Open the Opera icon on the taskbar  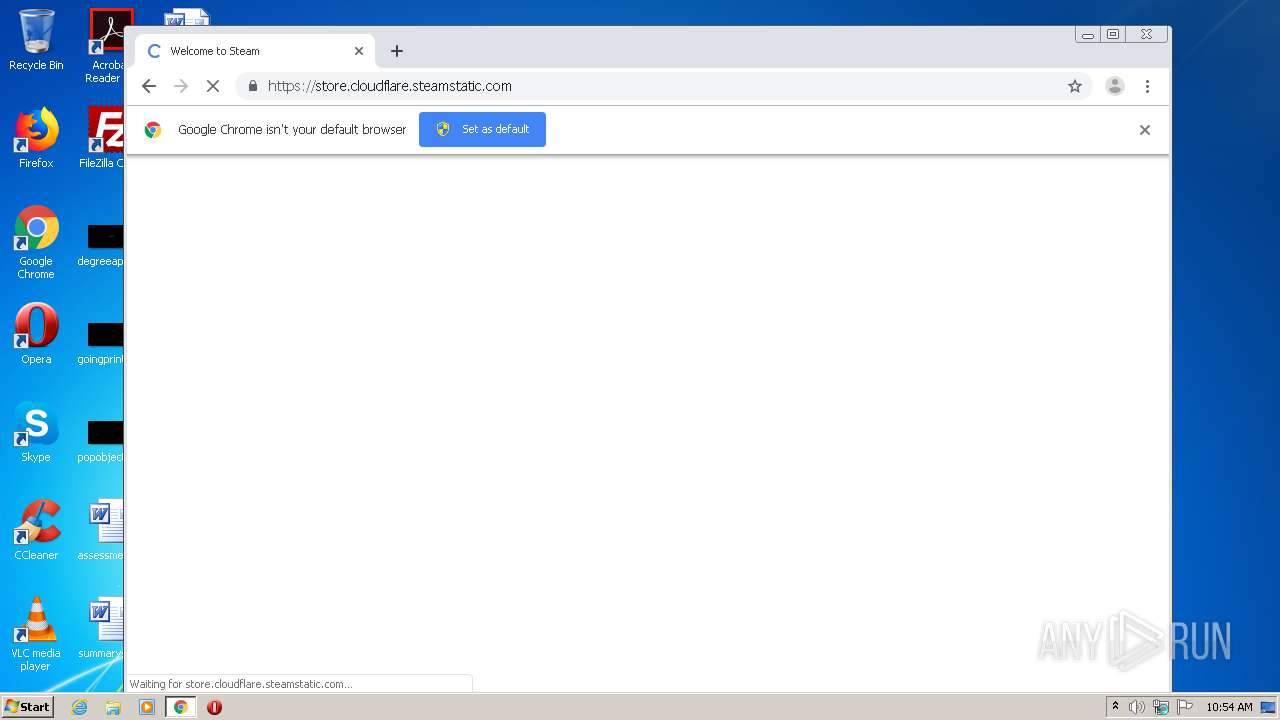214,707
